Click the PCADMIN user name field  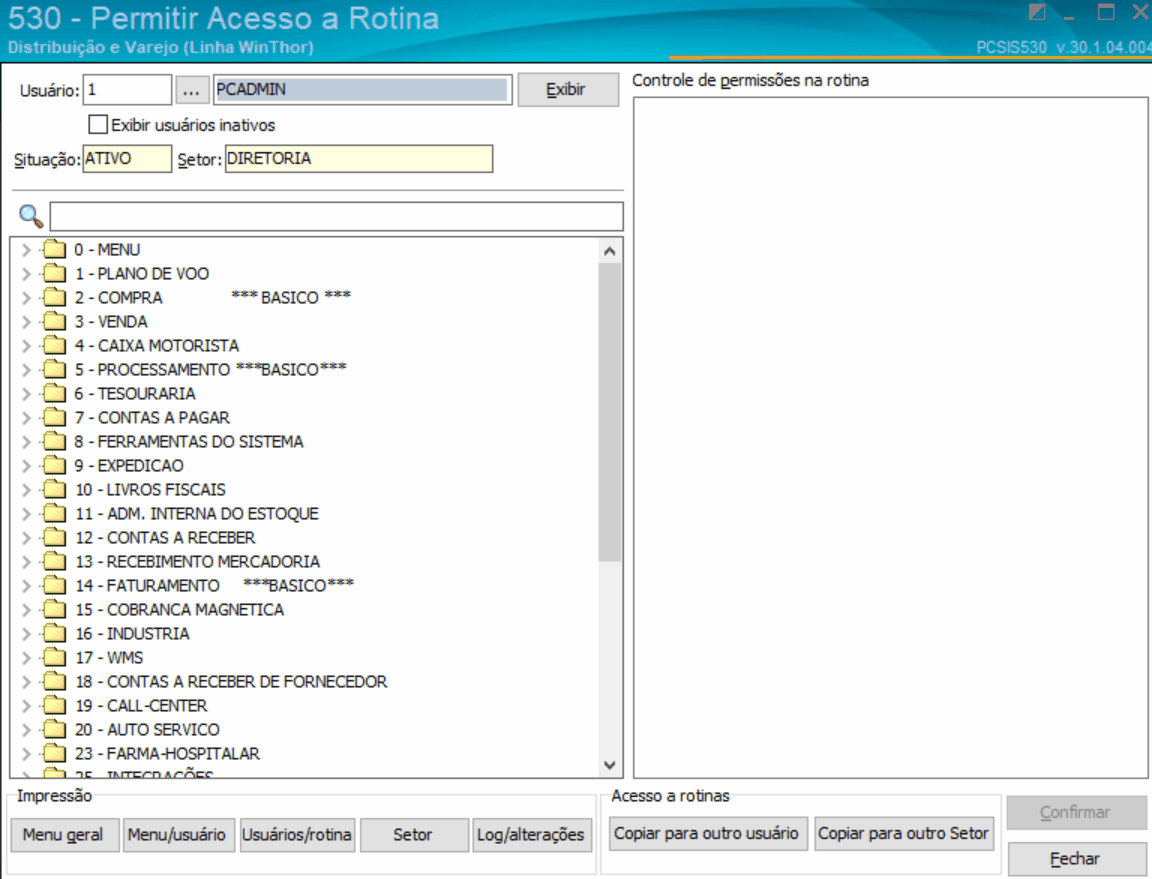361,90
